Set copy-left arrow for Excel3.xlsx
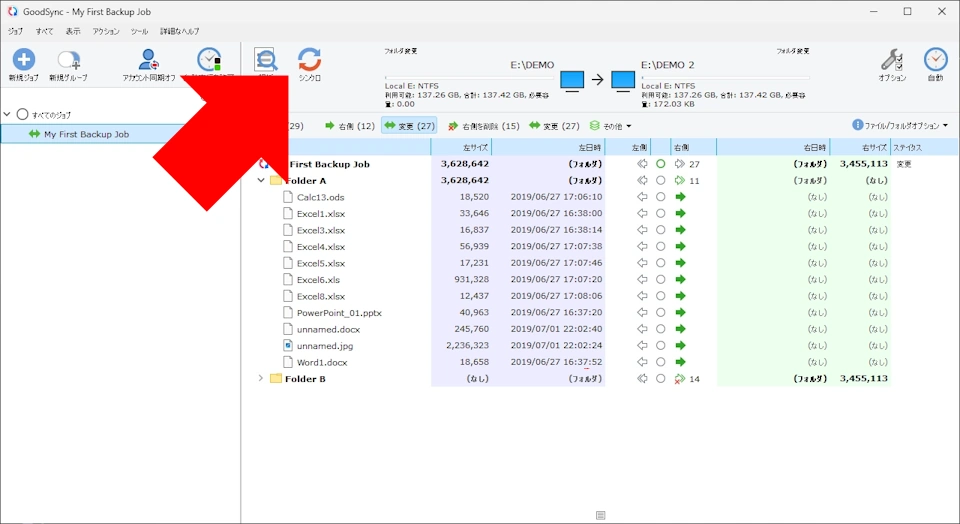Viewport: 960px width, 524px height. (x=642, y=230)
